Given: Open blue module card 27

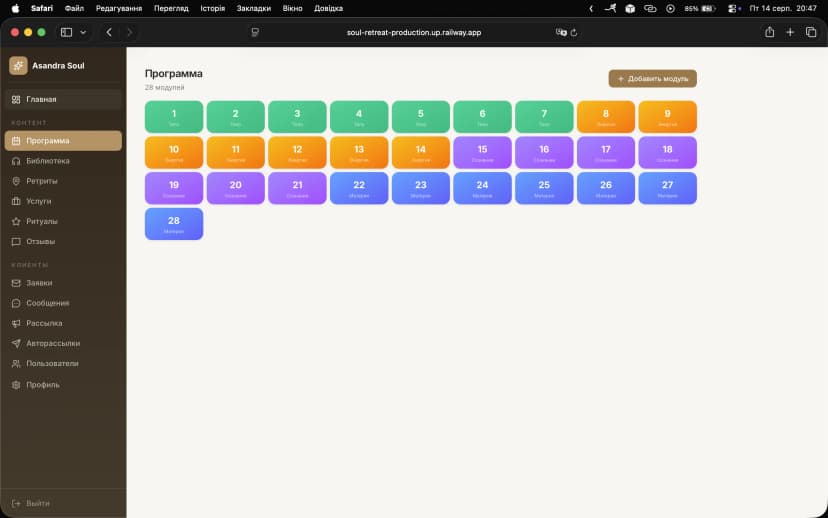Looking at the screenshot, I should [667, 188].
